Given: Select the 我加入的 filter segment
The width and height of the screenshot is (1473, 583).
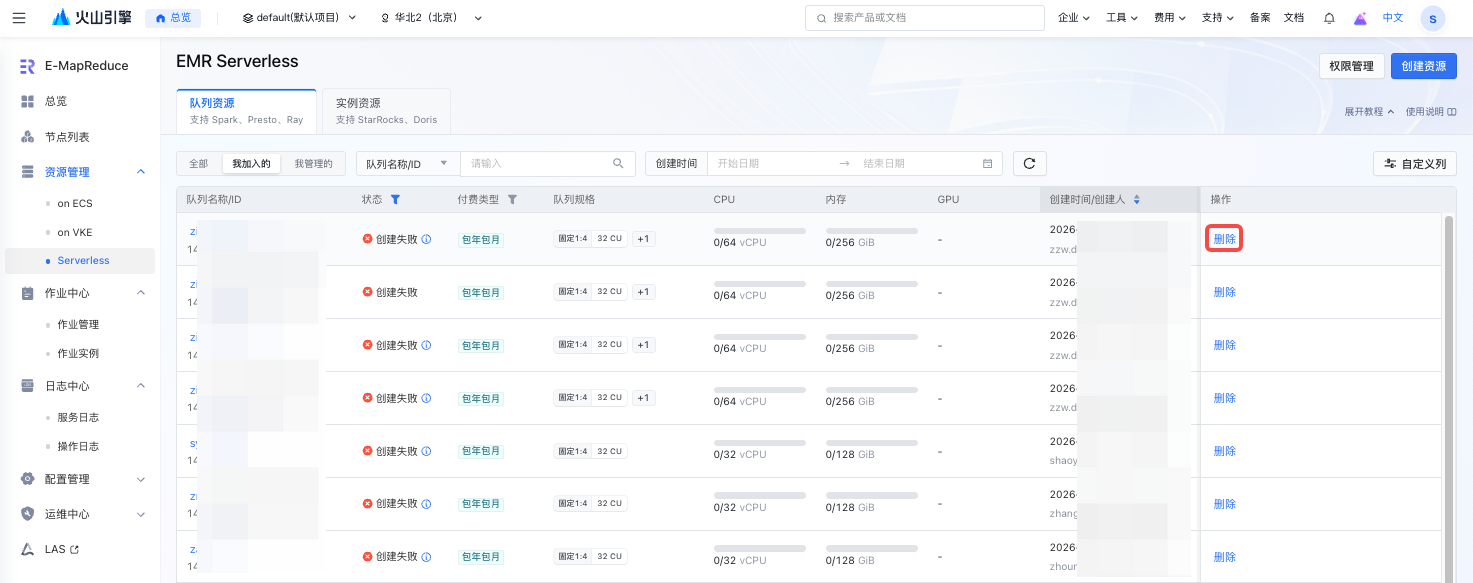Looking at the screenshot, I should click(251, 164).
